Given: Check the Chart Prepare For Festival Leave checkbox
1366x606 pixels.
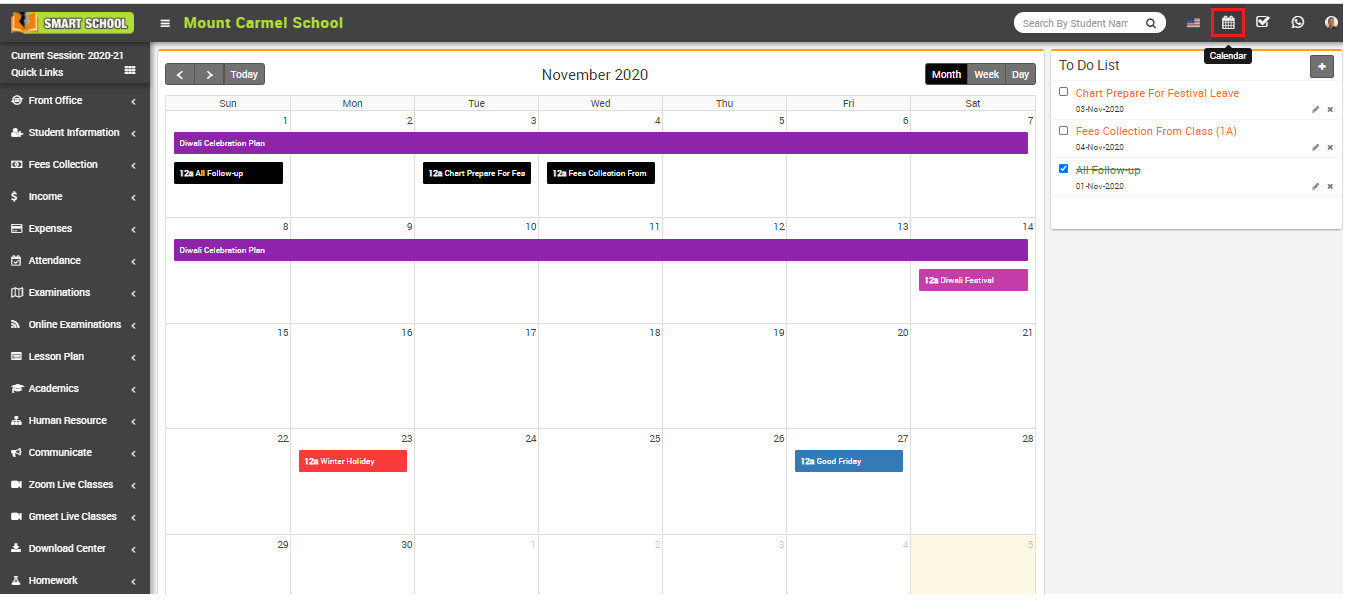Looking at the screenshot, I should tap(1064, 92).
